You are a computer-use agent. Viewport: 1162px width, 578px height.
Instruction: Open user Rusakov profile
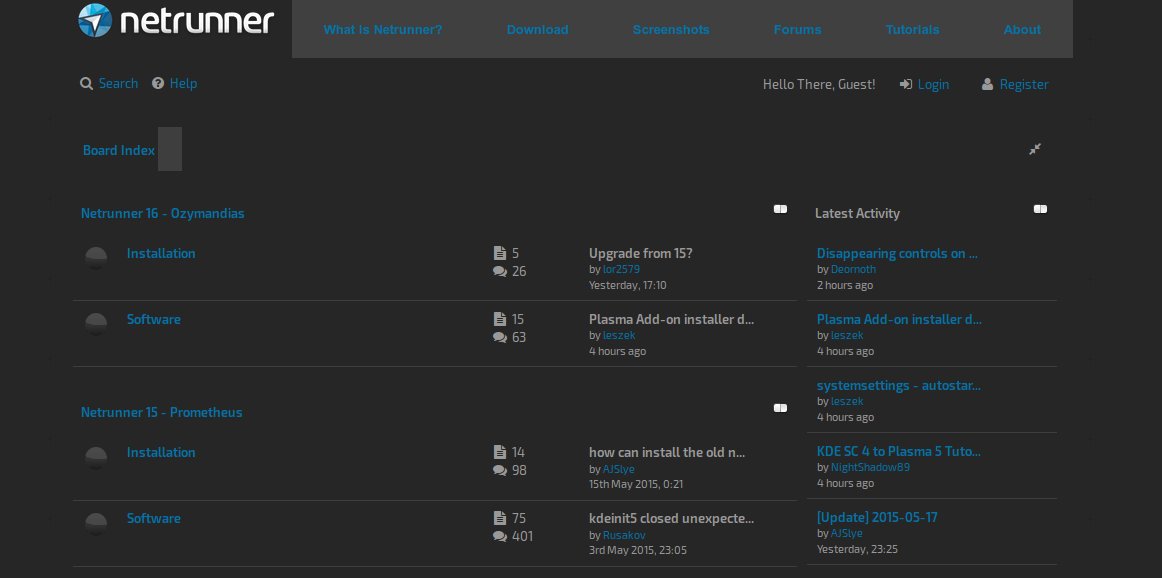(622, 535)
